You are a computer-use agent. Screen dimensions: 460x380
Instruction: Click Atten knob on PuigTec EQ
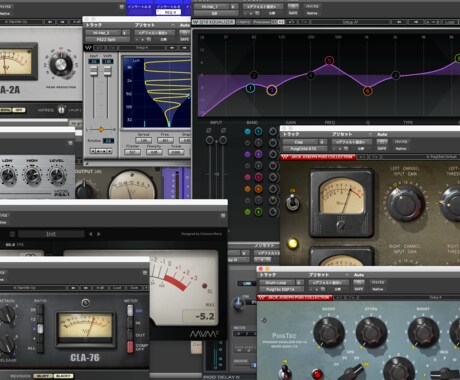[371, 333]
